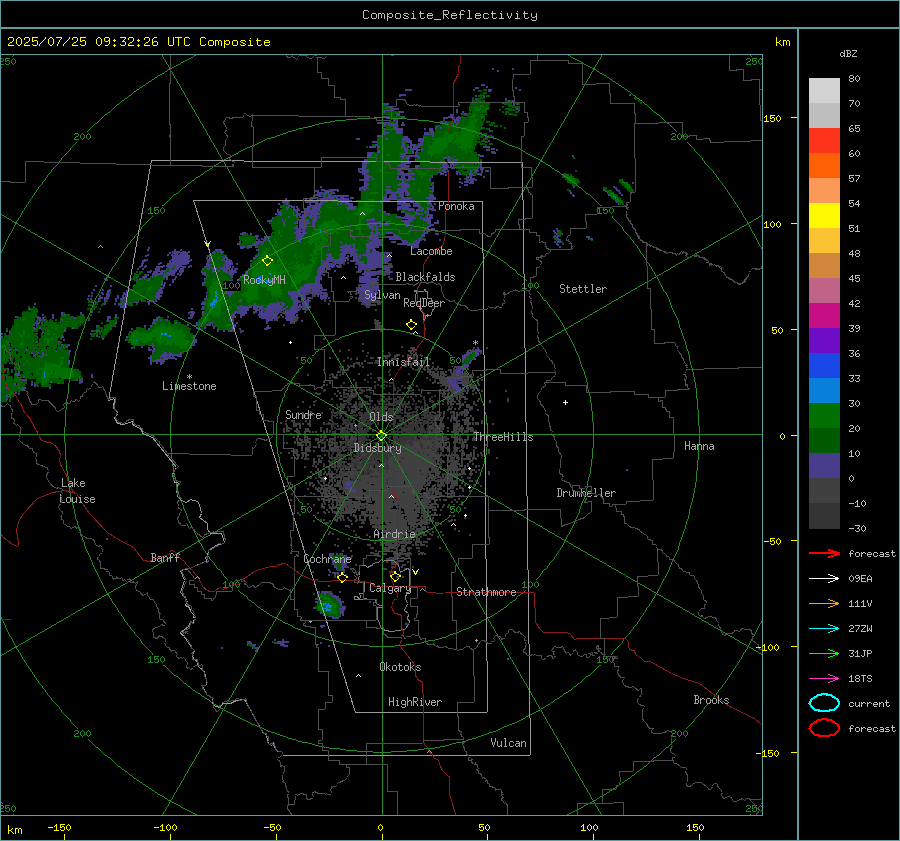The height and width of the screenshot is (841, 900).
Task: Click the Okotoks city label
Action: (x=400, y=667)
